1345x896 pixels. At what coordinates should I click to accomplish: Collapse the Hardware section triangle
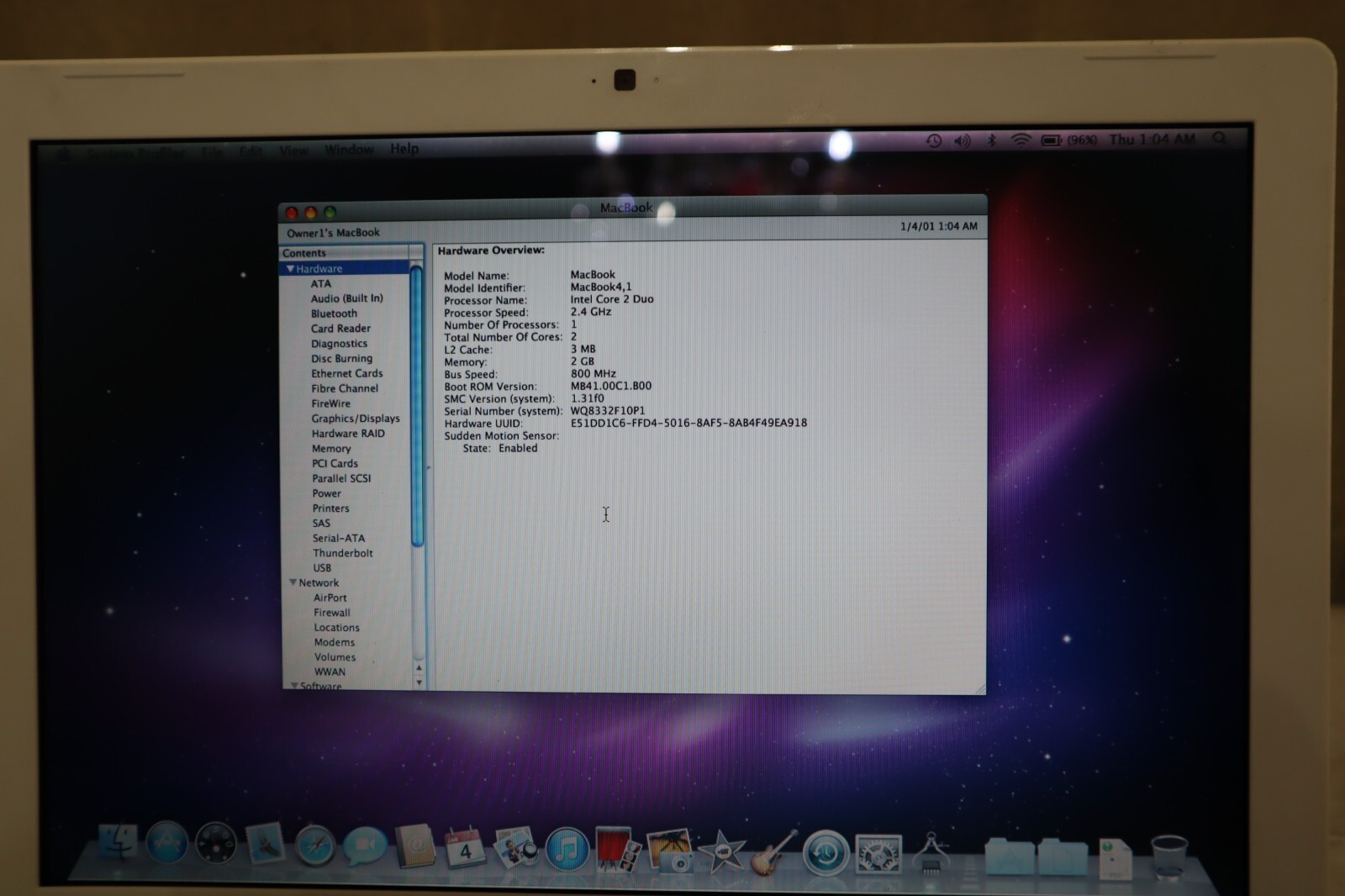point(290,269)
